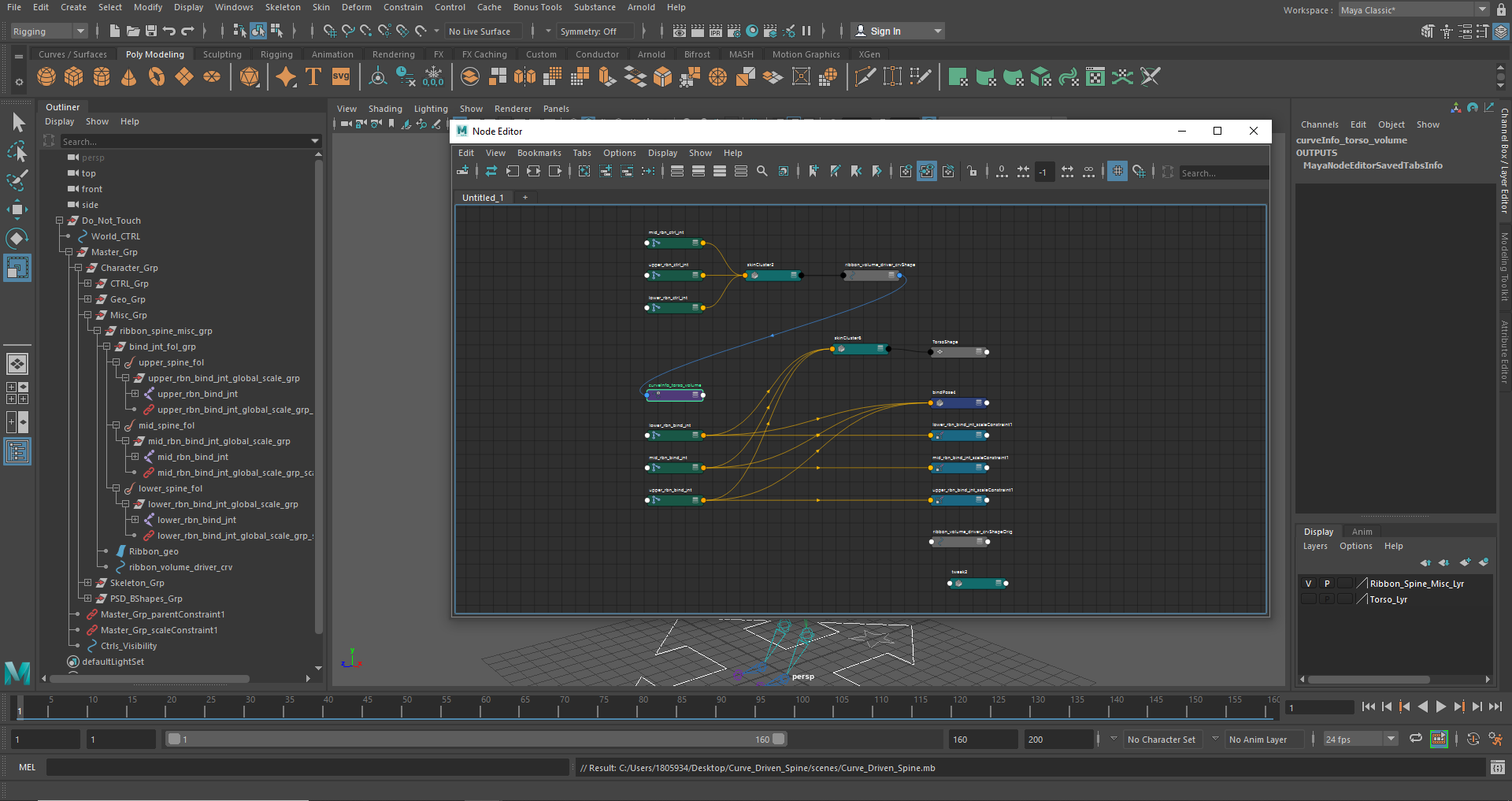Select the Rotate tool in the toolbox
This screenshot has height=801, width=1512.
tap(17, 238)
